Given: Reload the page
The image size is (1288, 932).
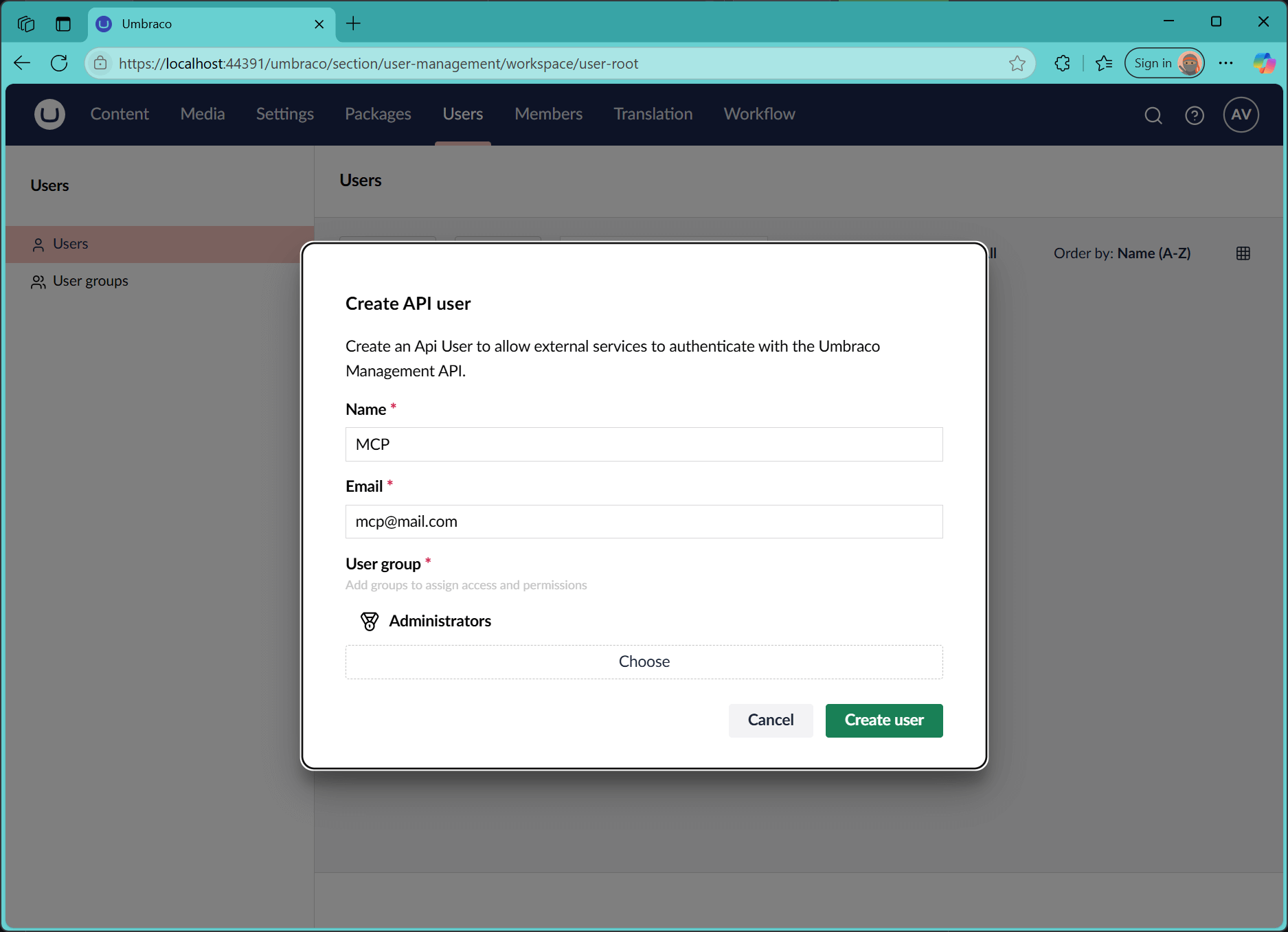Looking at the screenshot, I should [x=60, y=63].
